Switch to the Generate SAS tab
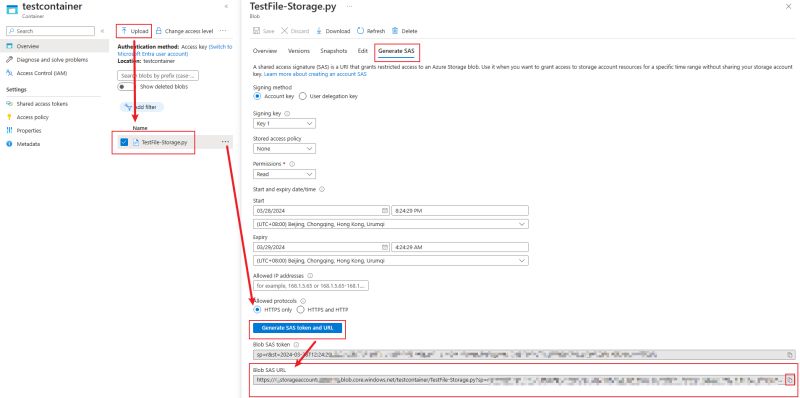The image size is (800, 398). (x=396, y=51)
